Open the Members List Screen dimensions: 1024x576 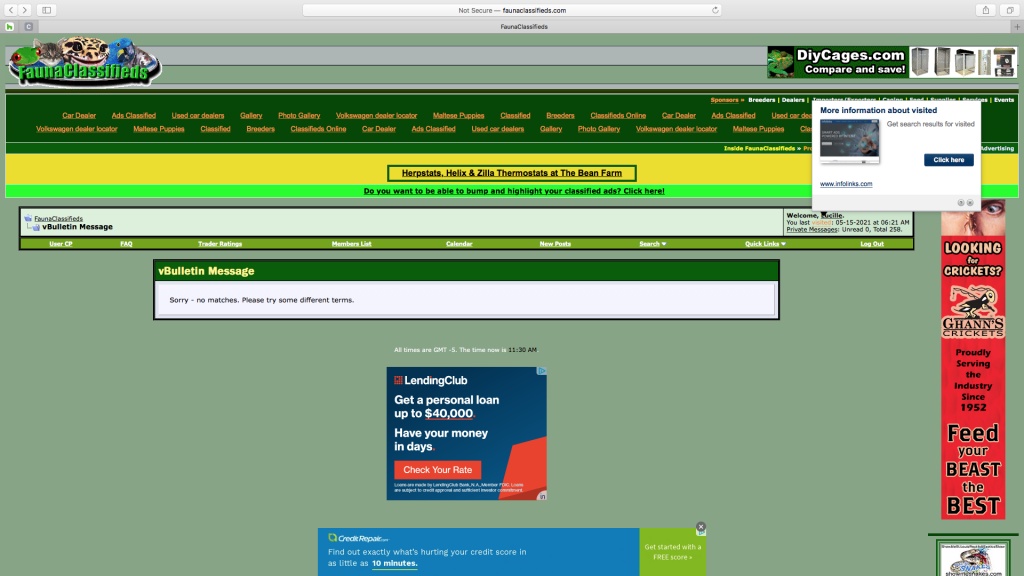pyautogui.click(x=351, y=244)
